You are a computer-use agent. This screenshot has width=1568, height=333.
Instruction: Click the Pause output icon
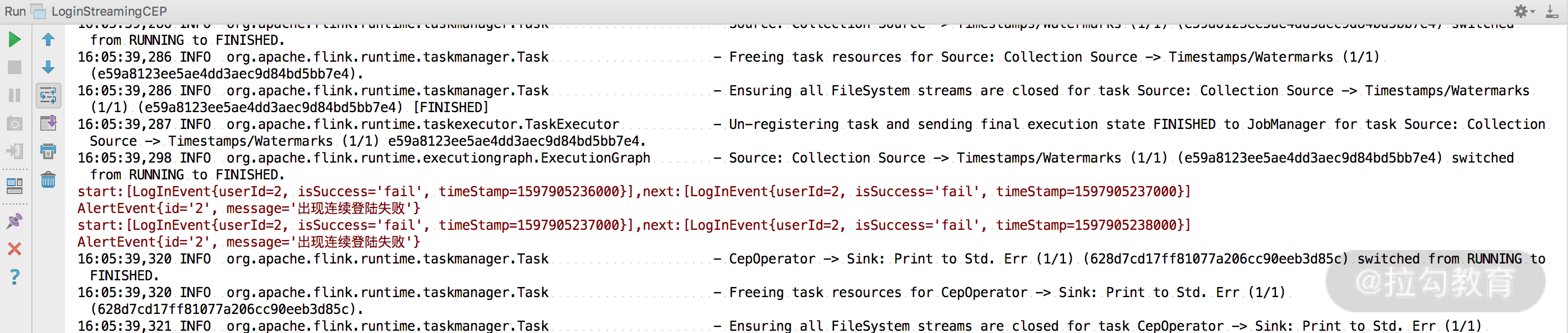point(15,95)
